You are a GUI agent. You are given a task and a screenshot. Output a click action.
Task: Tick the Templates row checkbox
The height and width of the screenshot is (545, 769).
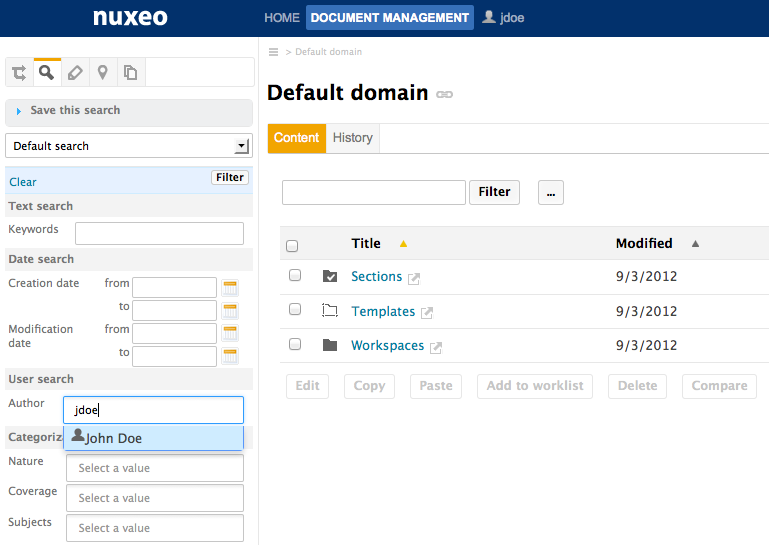click(295, 310)
